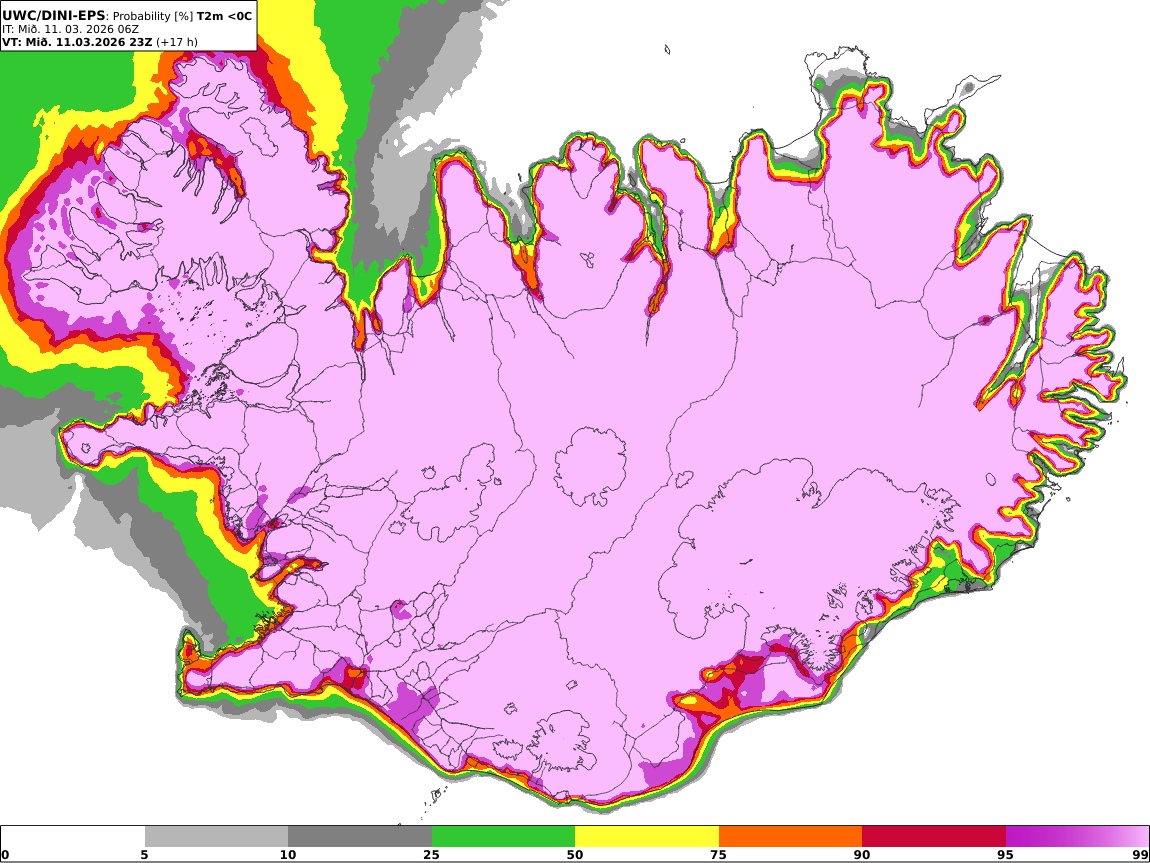Screen dimensions: 1150x863
Task: Click the dark gray 10-25% legend swatch
Action: 360,837
